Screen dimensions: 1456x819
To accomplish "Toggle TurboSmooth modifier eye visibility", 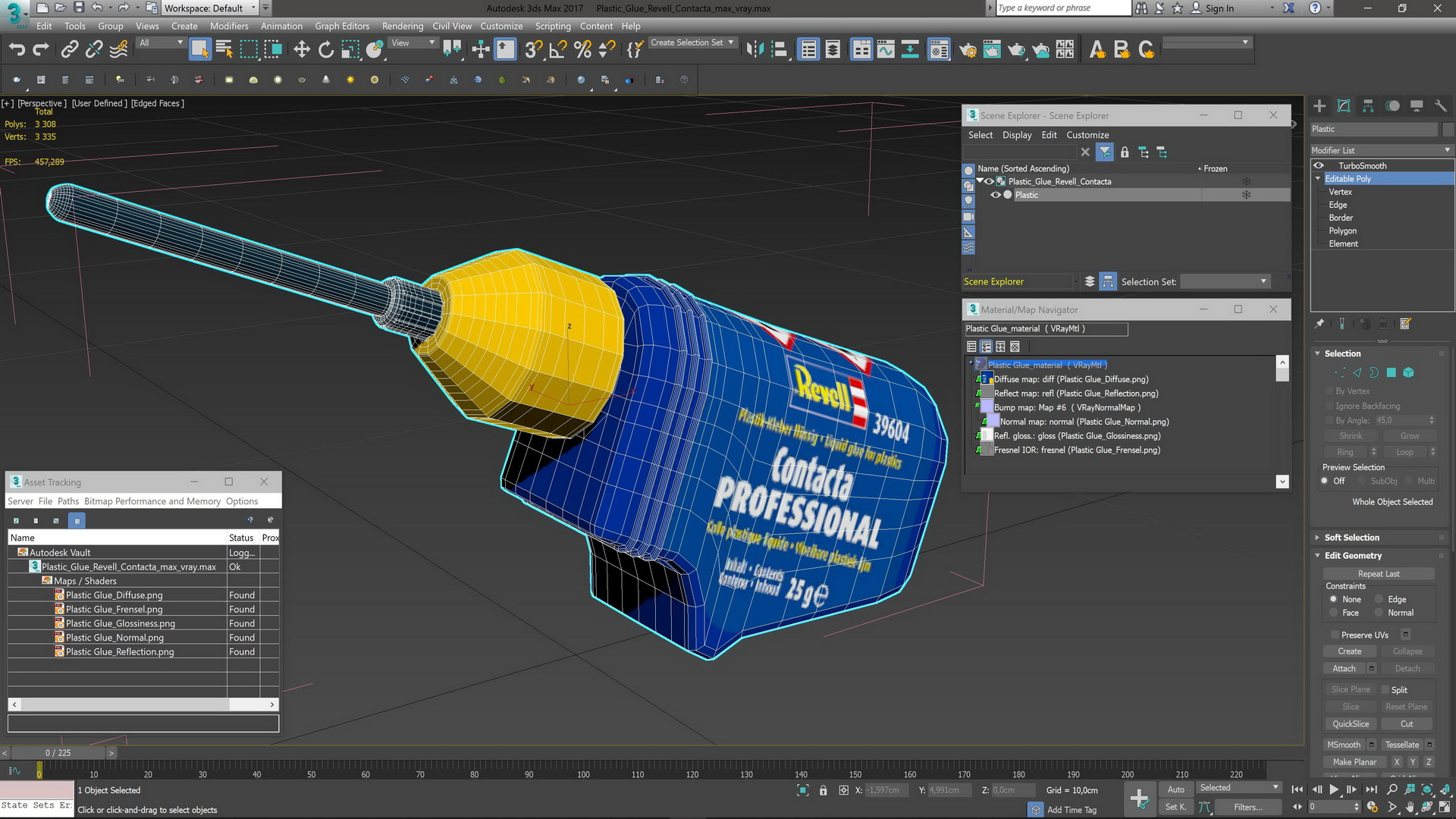I will (1319, 165).
